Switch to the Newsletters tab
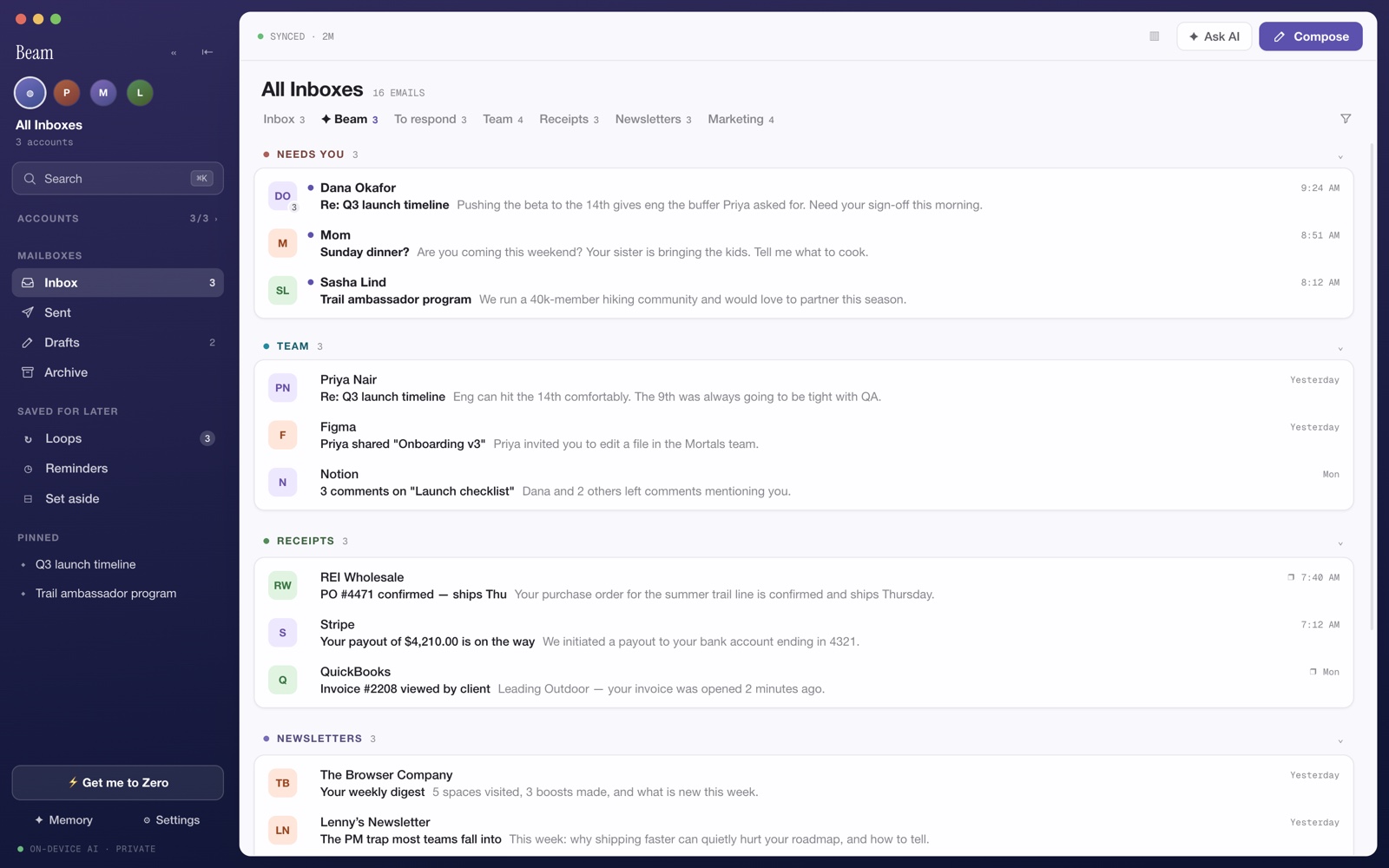Screen dimensions: 1389x868 [653, 119]
